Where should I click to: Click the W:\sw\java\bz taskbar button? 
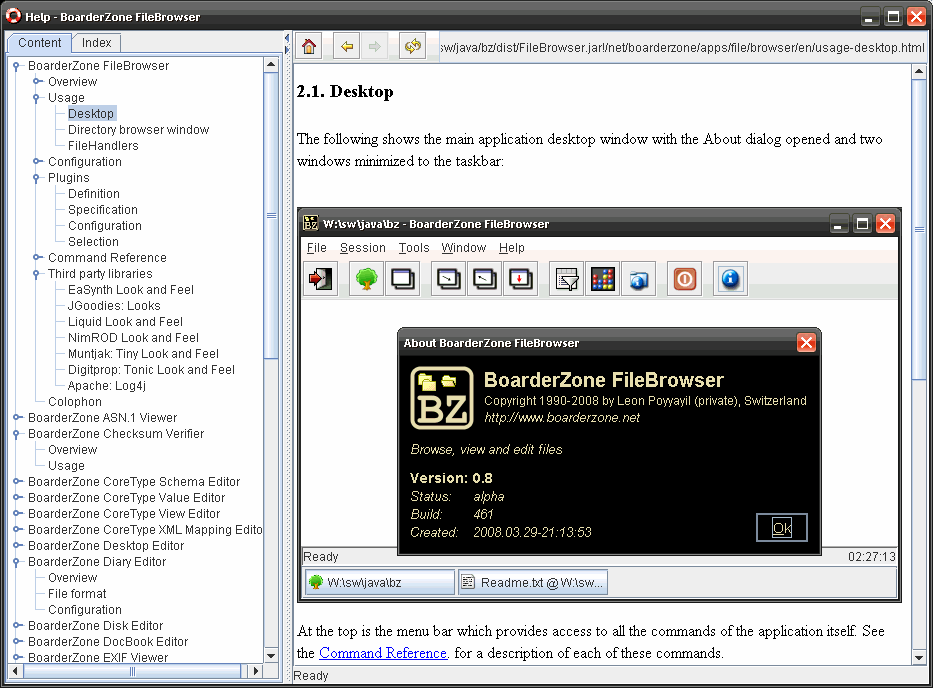point(380,582)
